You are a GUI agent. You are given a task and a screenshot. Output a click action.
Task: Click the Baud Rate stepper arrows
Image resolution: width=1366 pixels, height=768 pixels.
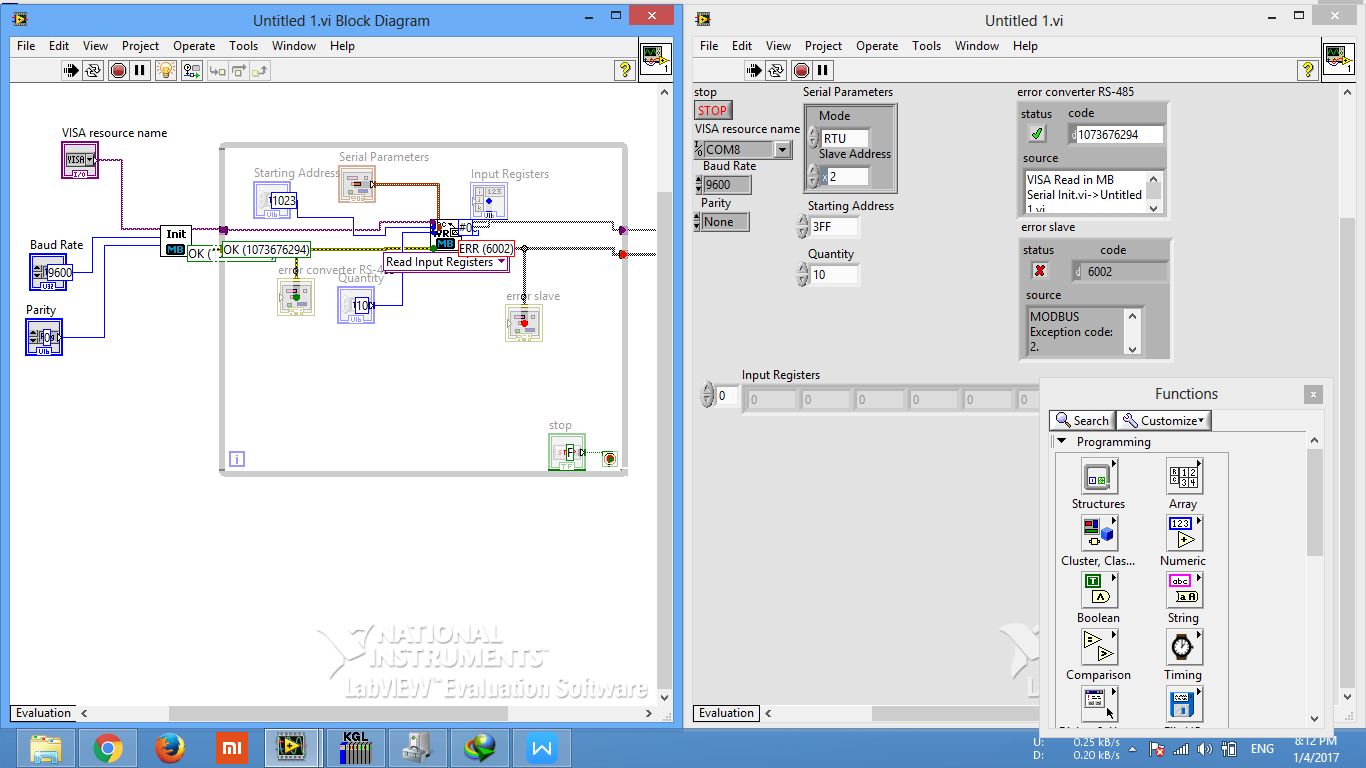pos(698,184)
